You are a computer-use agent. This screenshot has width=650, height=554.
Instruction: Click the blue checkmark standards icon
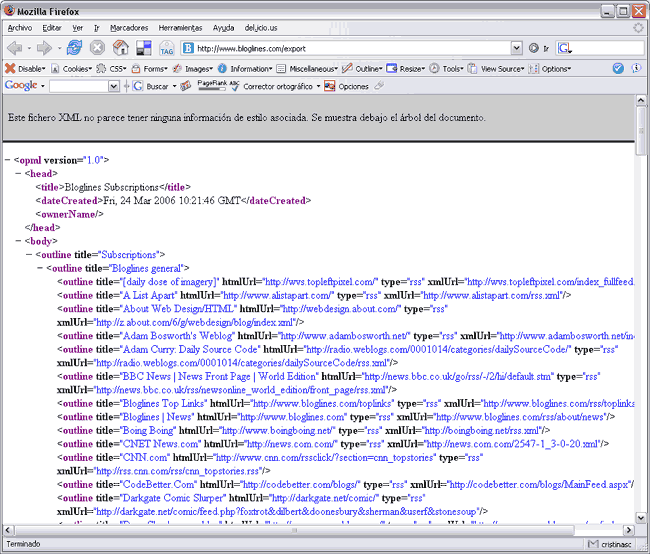click(x=618, y=68)
